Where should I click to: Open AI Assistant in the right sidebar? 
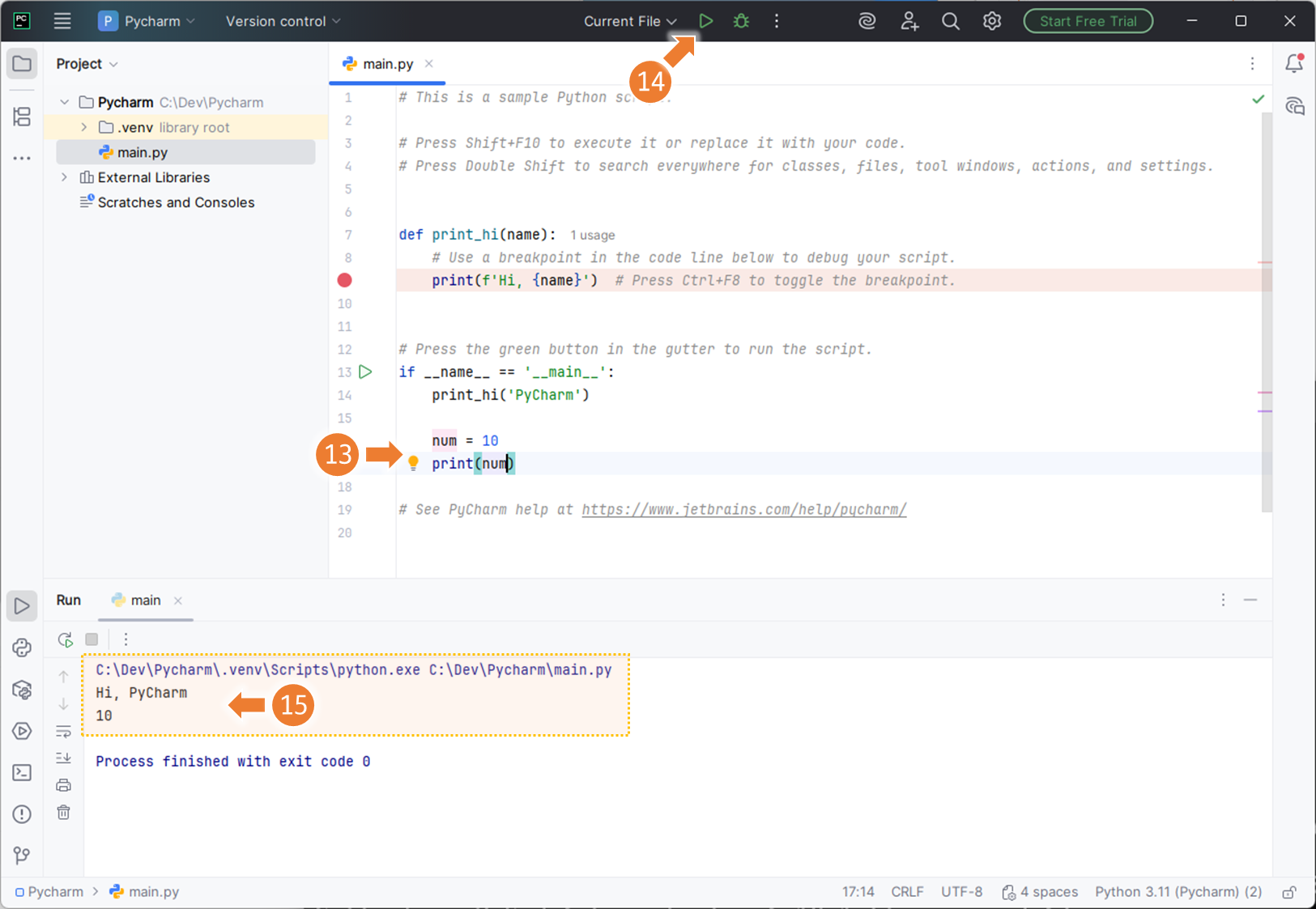tap(1294, 106)
